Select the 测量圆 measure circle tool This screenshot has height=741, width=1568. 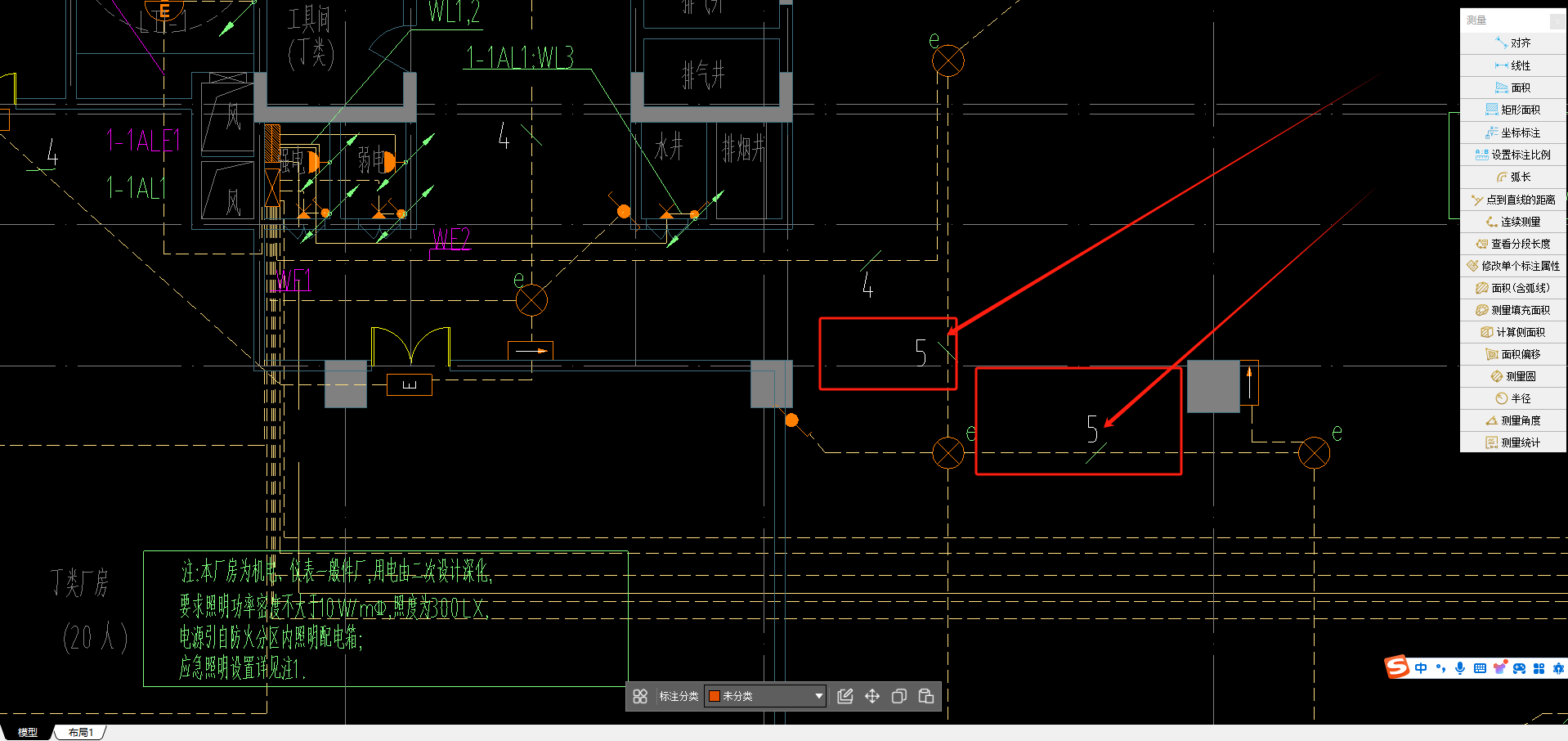click(1512, 376)
